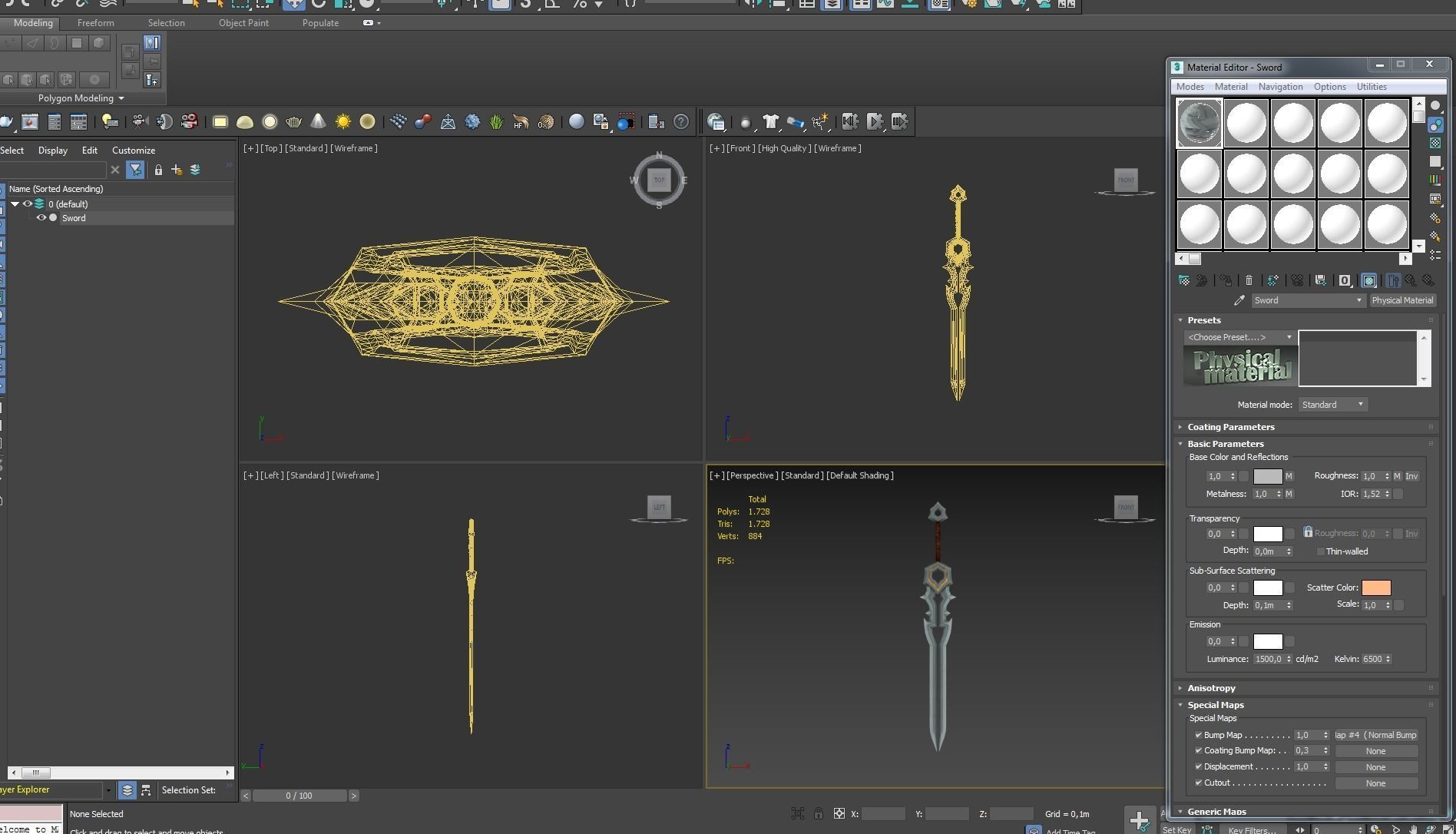Open the Modes menu in Material Editor

(x=1190, y=87)
